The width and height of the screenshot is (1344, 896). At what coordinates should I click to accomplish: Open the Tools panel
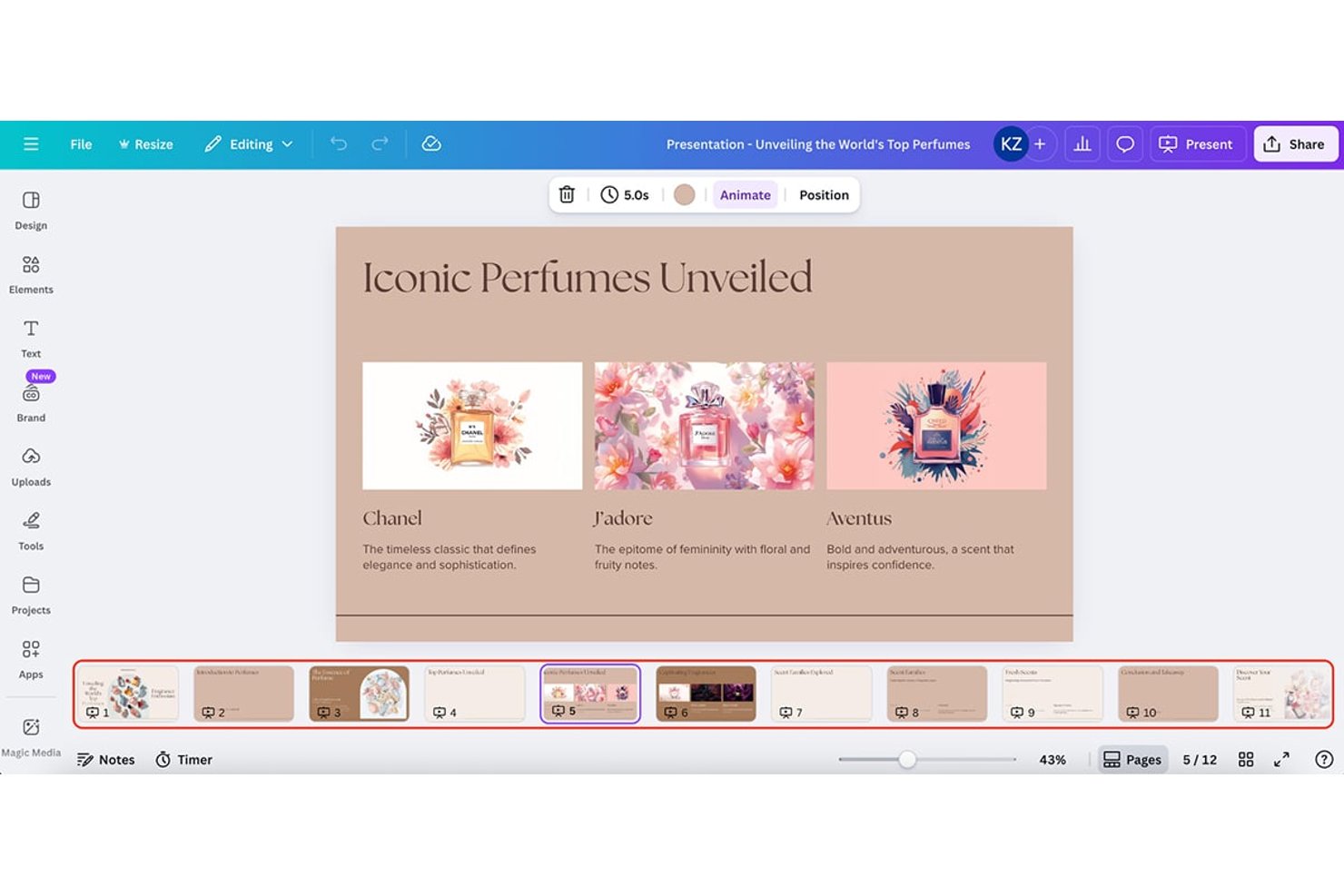click(31, 532)
